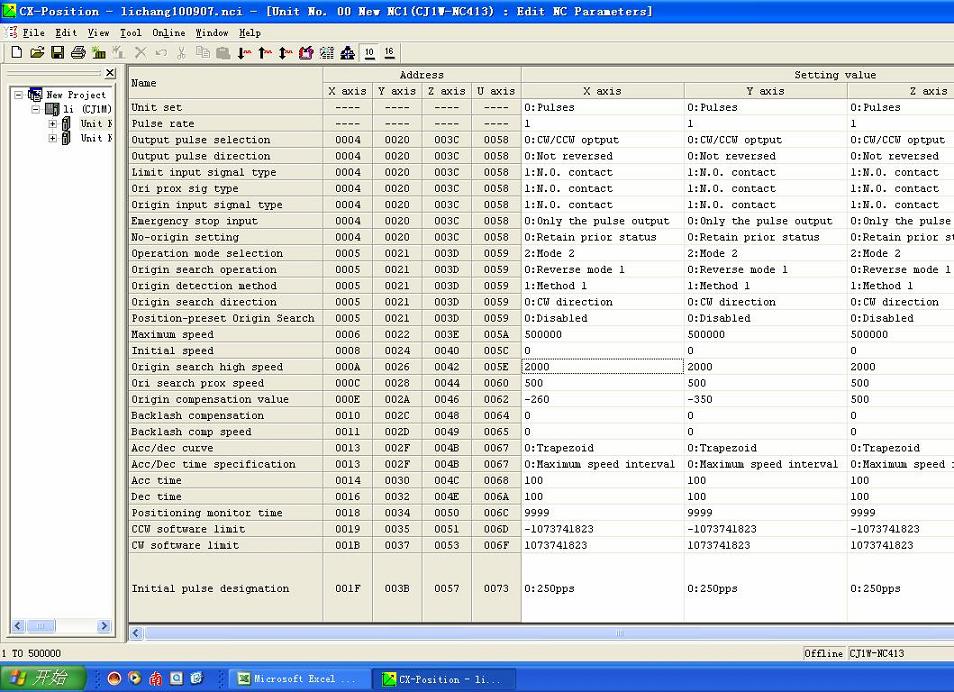Click the grid Monitor toolbar icon

(327, 53)
